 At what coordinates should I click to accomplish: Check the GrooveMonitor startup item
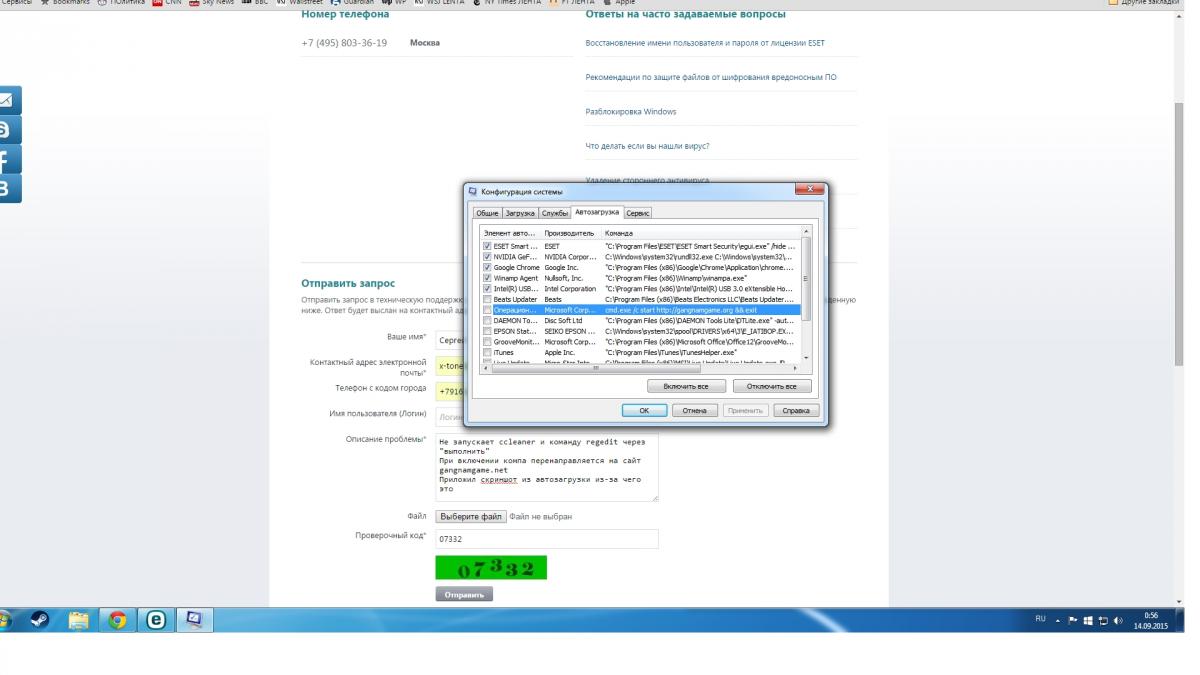487,342
